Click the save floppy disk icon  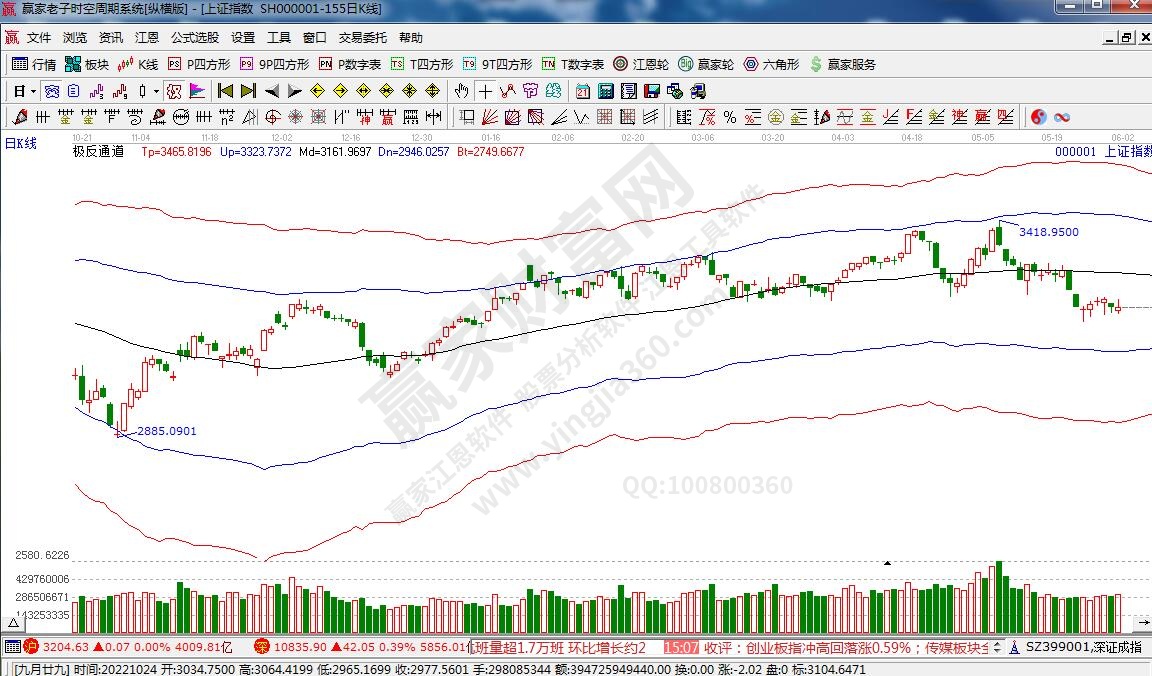coord(652,91)
